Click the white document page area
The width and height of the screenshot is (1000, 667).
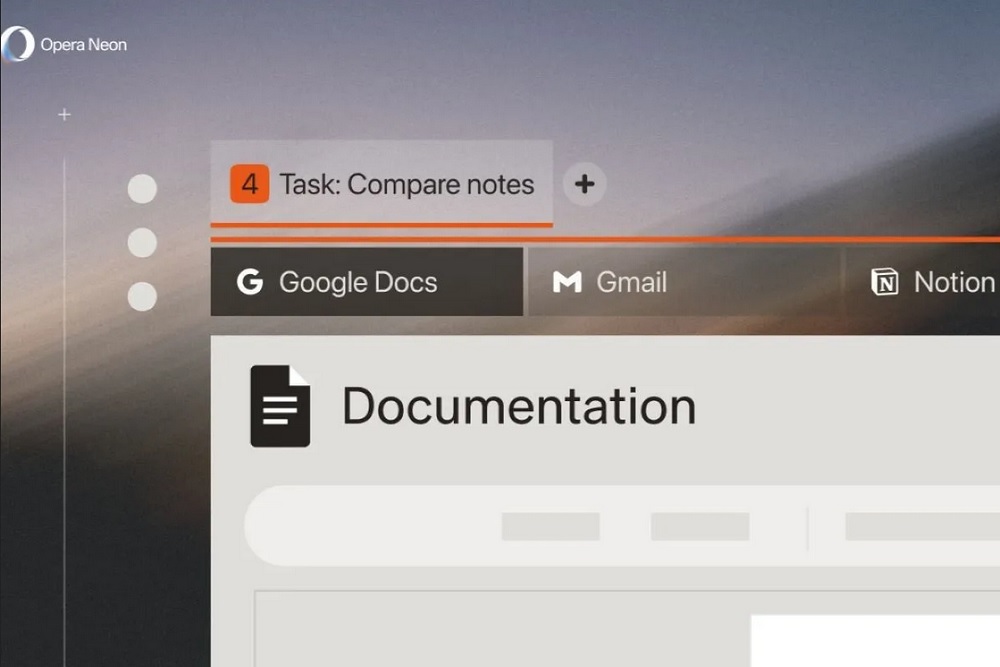click(x=875, y=641)
